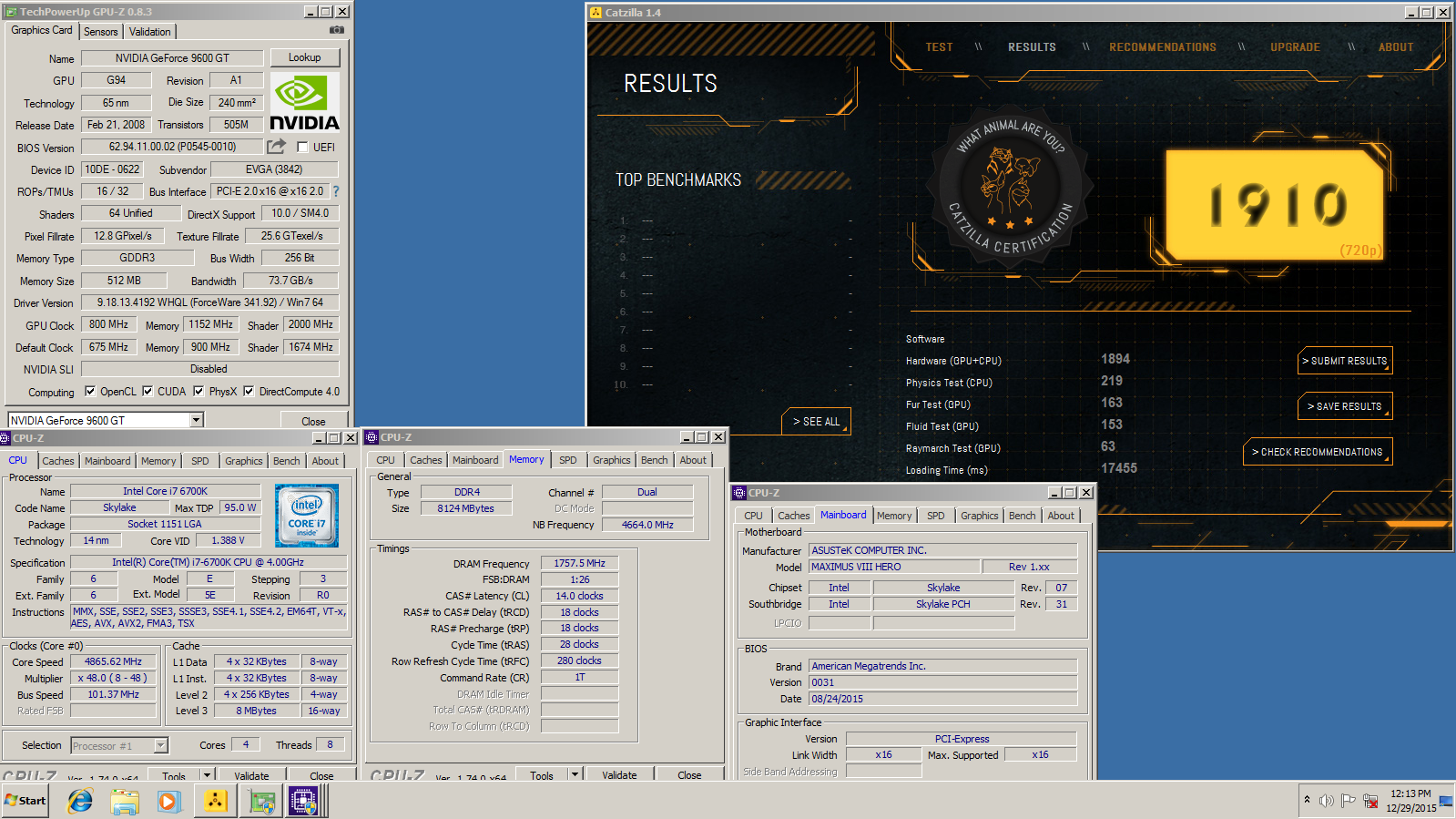This screenshot has width=1456, height=819.
Task: Click the Driver Version field in GPU-Z
Action: tap(209, 302)
